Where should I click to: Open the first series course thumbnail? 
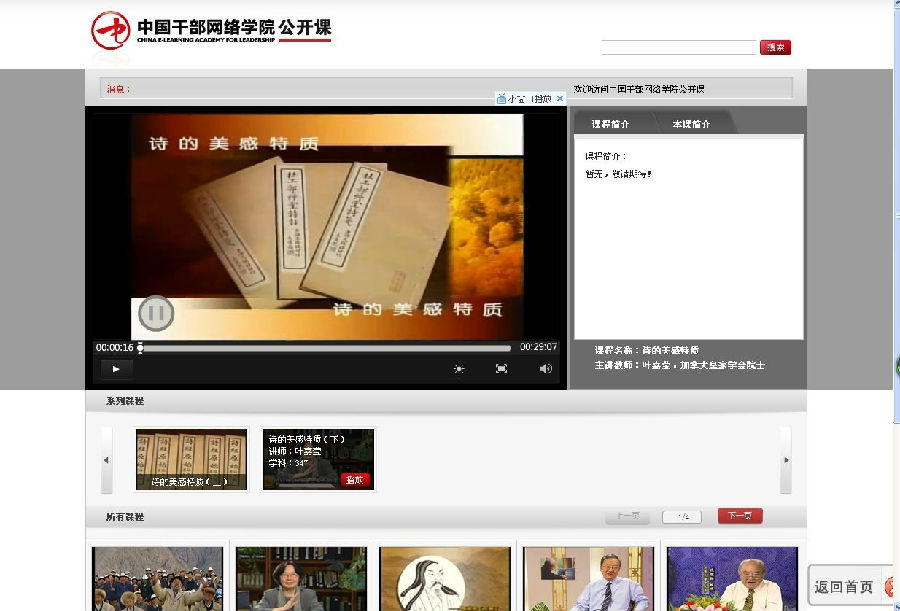(x=191, y=460)
